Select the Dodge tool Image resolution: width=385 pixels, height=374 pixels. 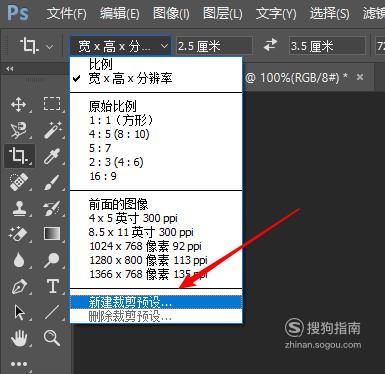click(52, 260)
